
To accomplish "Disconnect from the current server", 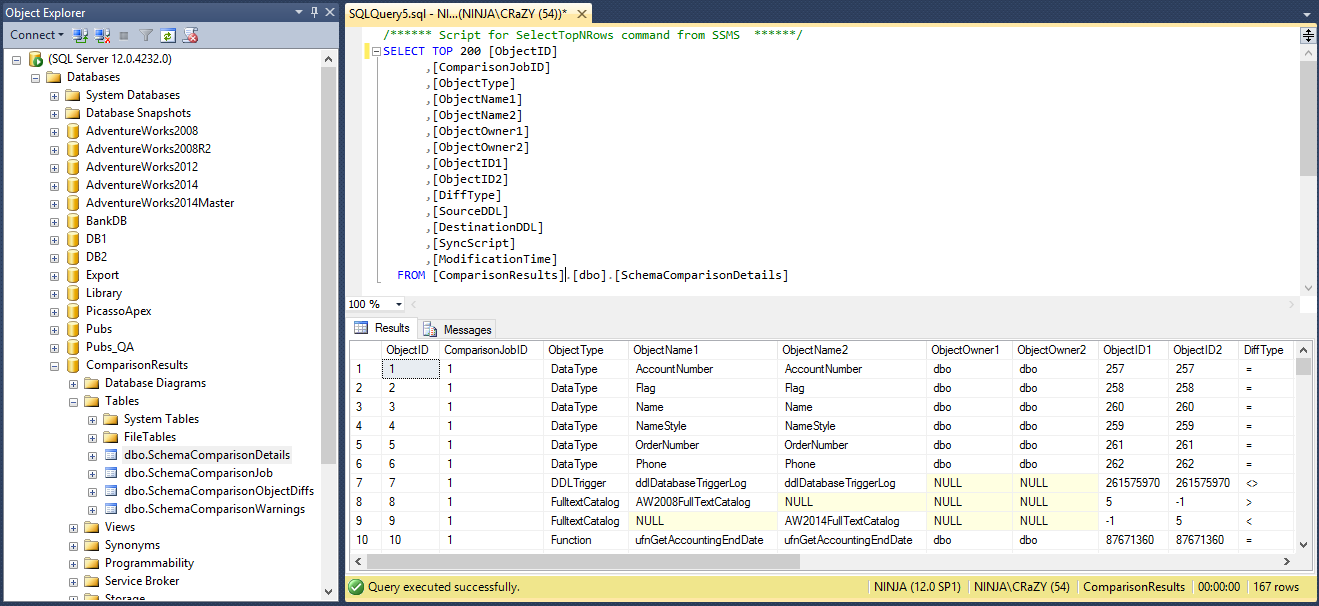I will click(100, 34).
